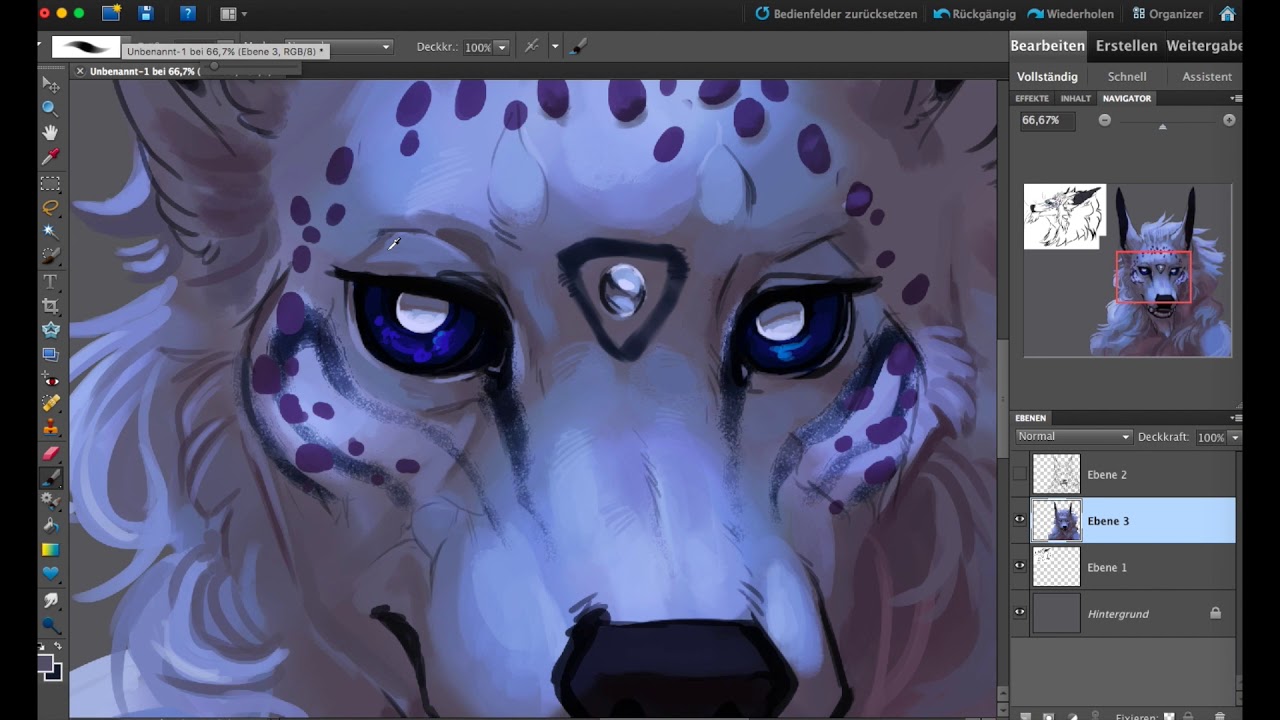Screen dimensions: 1280x720
Task: Click the save floppy disk icon
Action: click(x=146, y=14)
